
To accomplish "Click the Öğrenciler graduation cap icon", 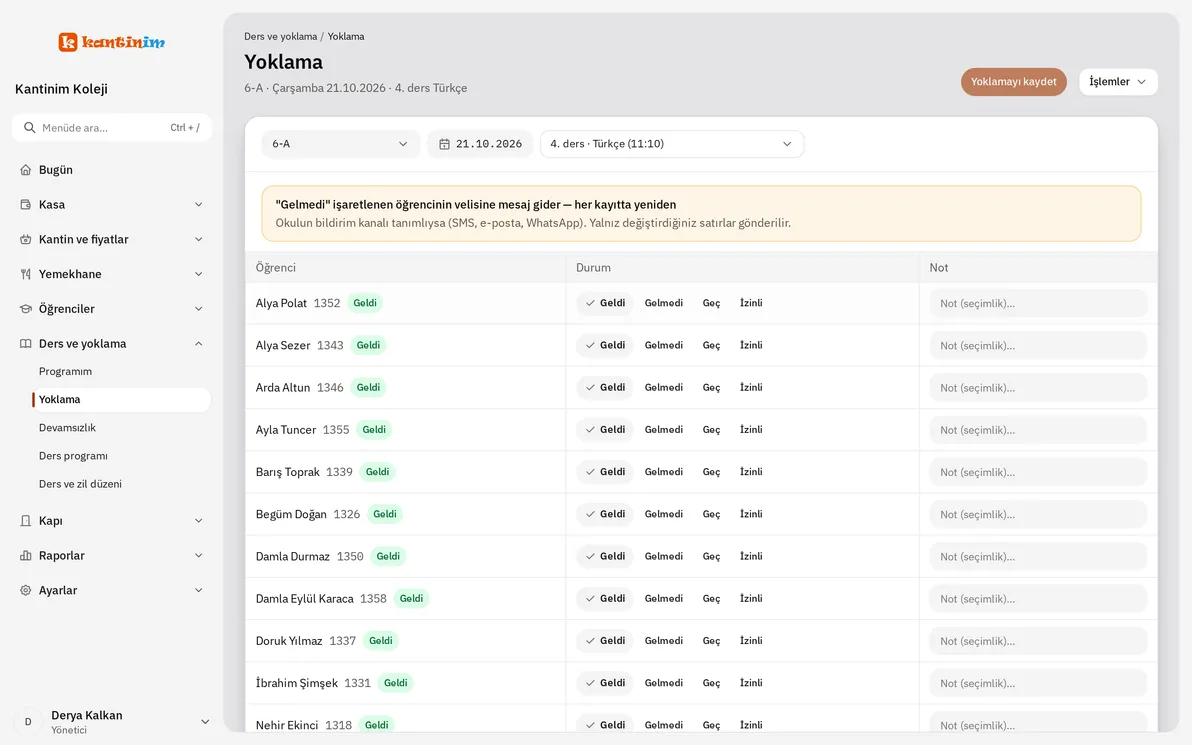I will coord(26,309).
